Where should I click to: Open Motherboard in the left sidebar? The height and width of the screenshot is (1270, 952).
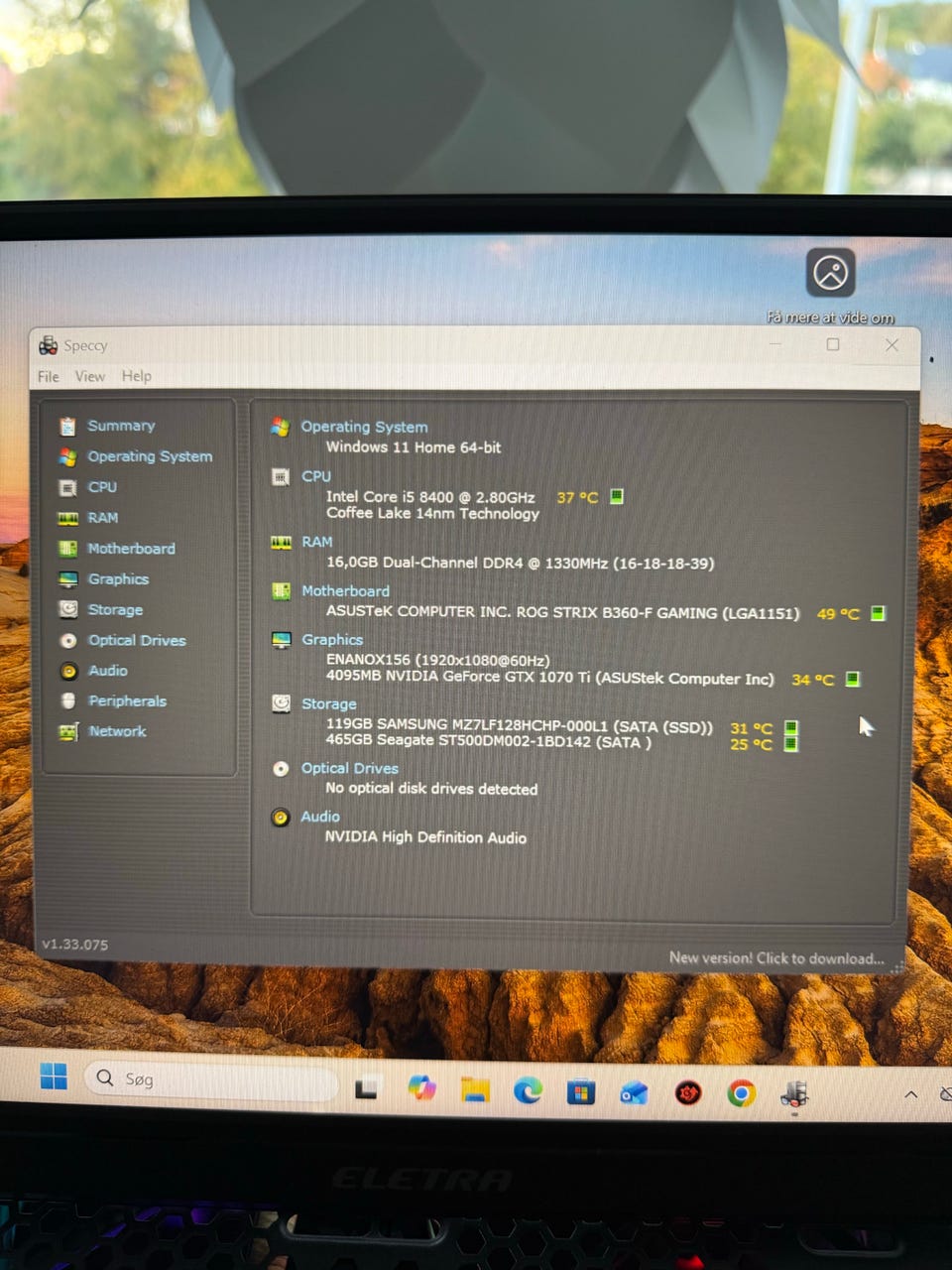[131, 549]
